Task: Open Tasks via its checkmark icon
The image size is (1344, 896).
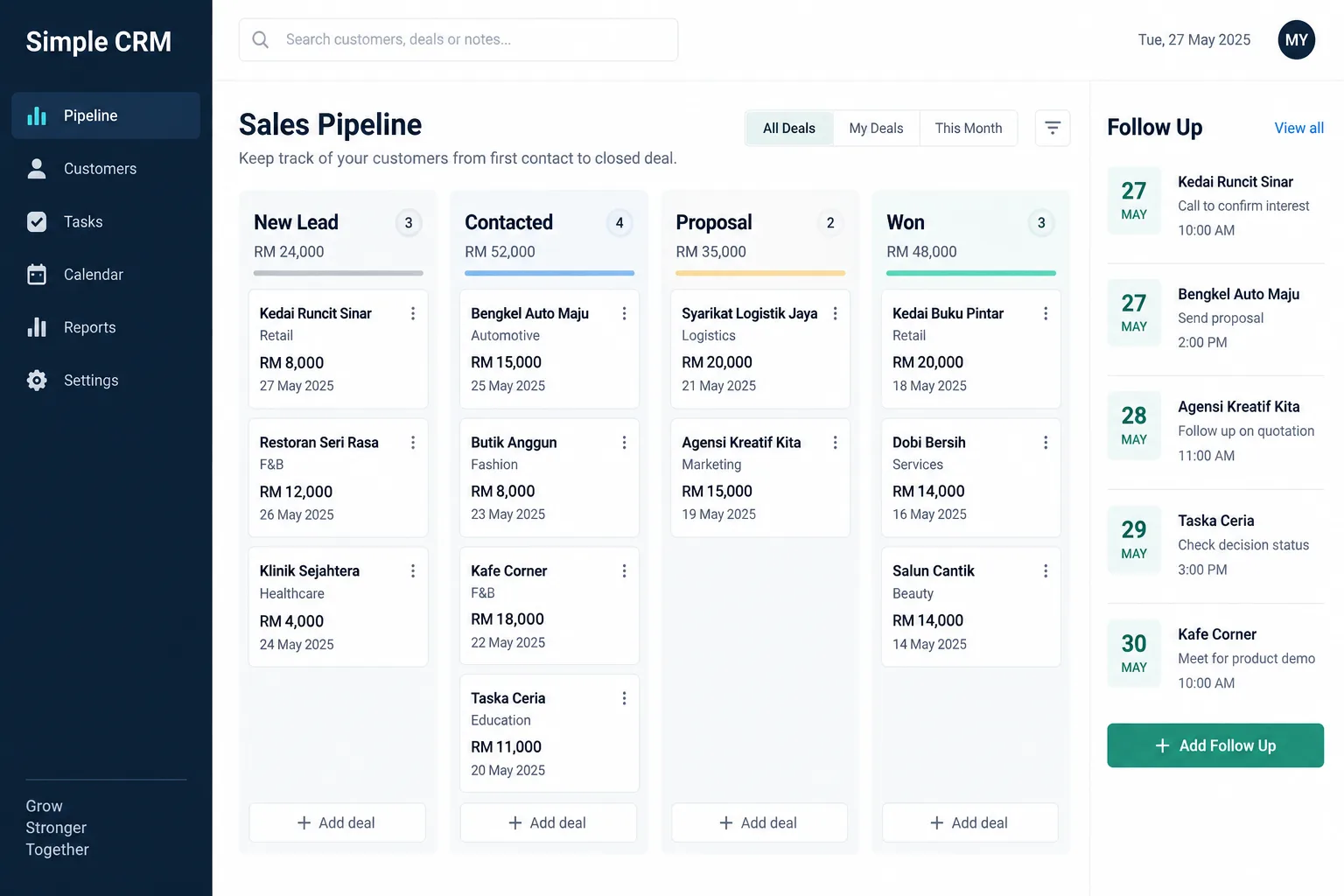Action: click(x=37, y=222)
